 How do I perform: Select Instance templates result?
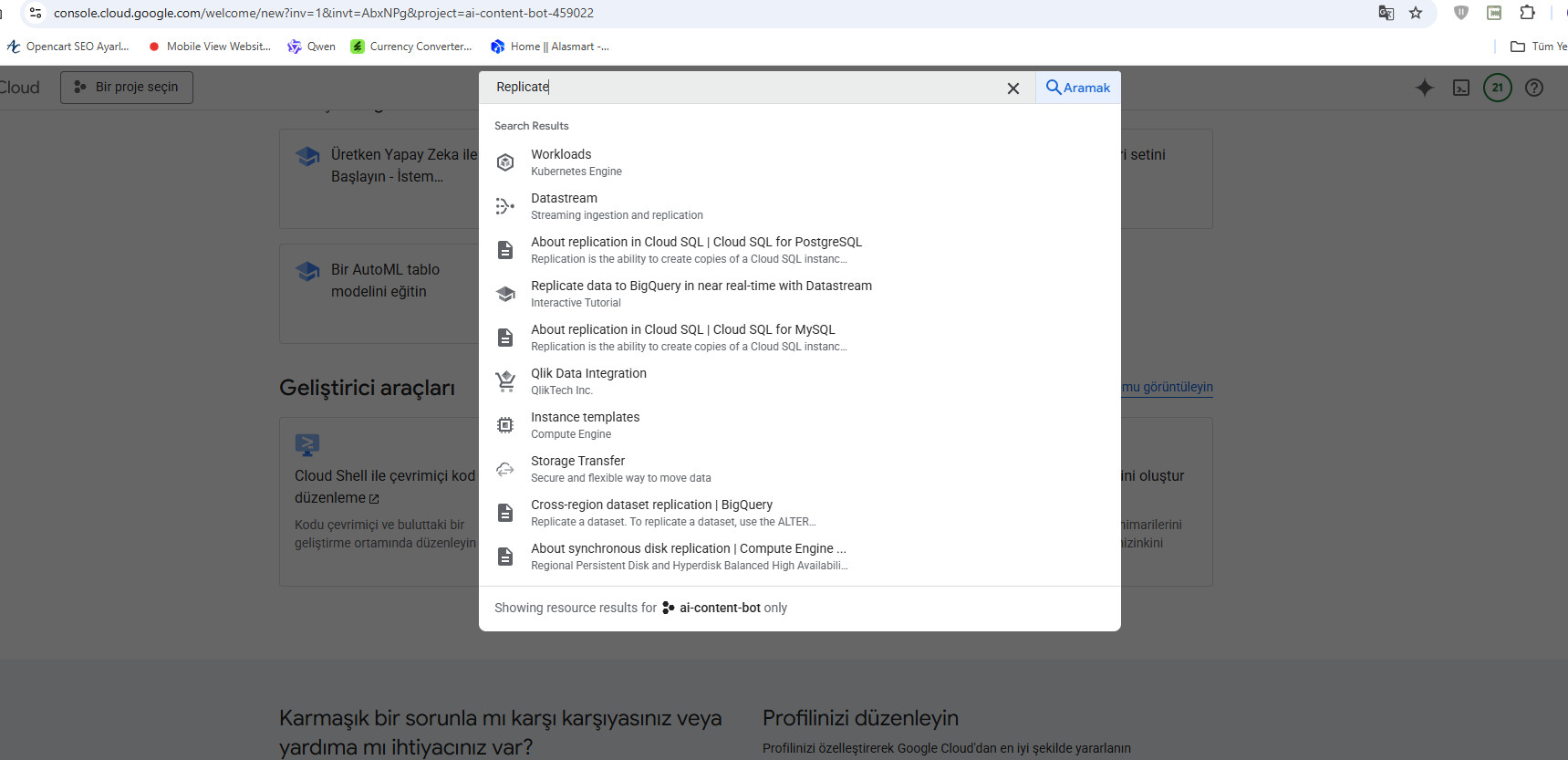(799, 425)
